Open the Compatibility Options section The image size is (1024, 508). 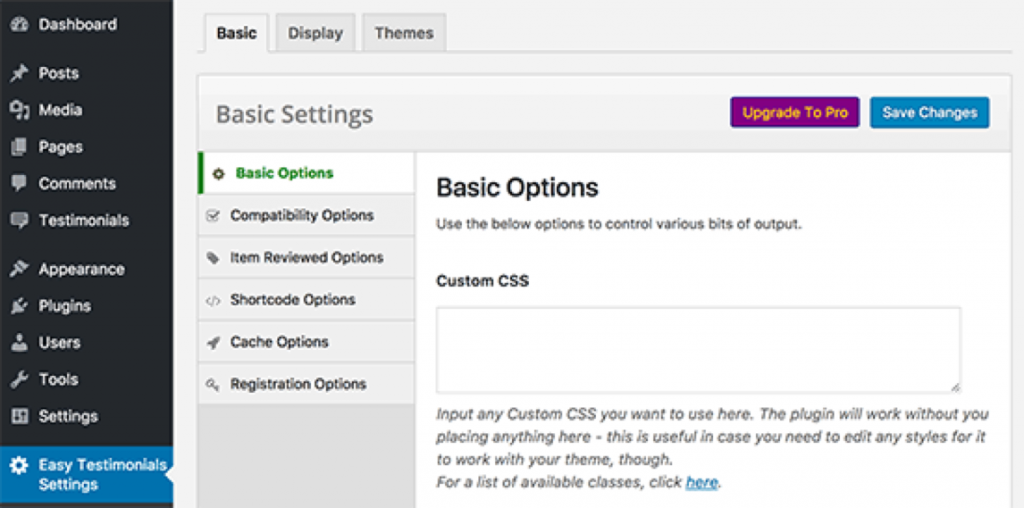tap(306, 215)
